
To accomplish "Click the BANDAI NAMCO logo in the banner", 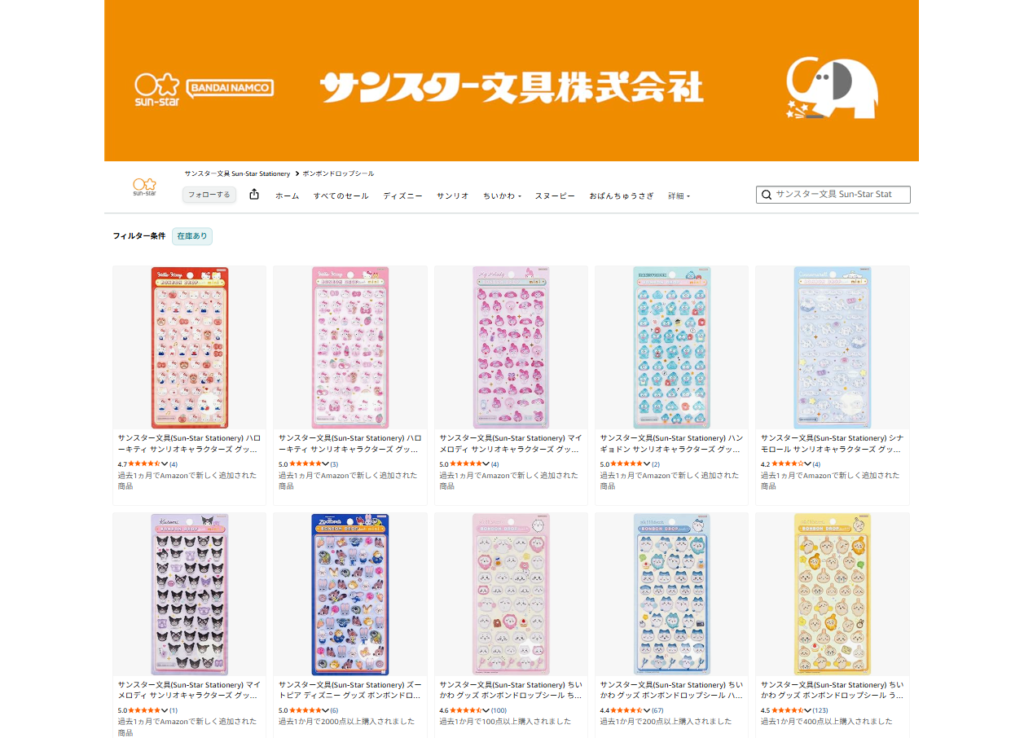I will [230, 88].
